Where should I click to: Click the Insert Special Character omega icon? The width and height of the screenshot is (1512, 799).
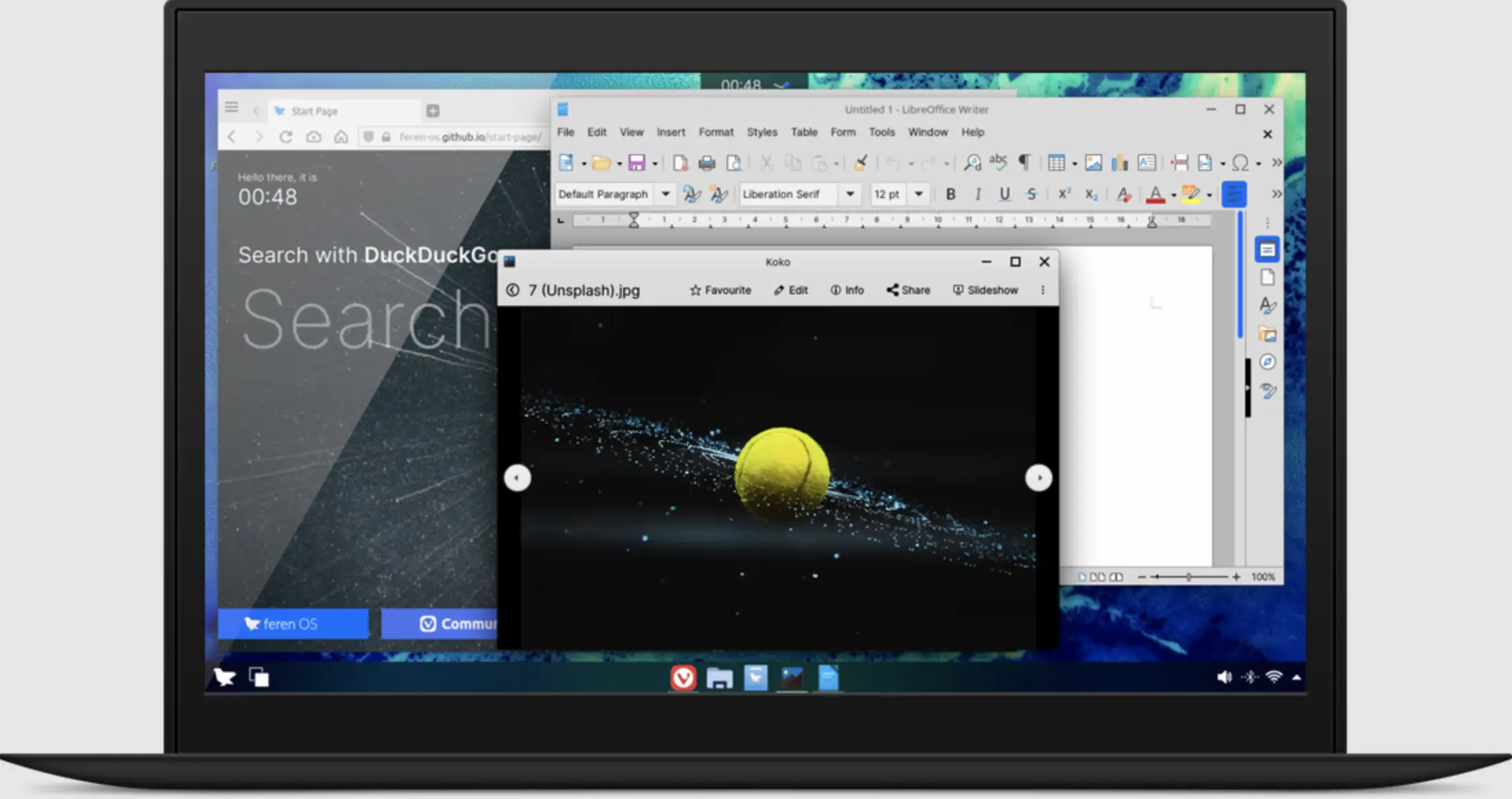[x=1240, y=163]
